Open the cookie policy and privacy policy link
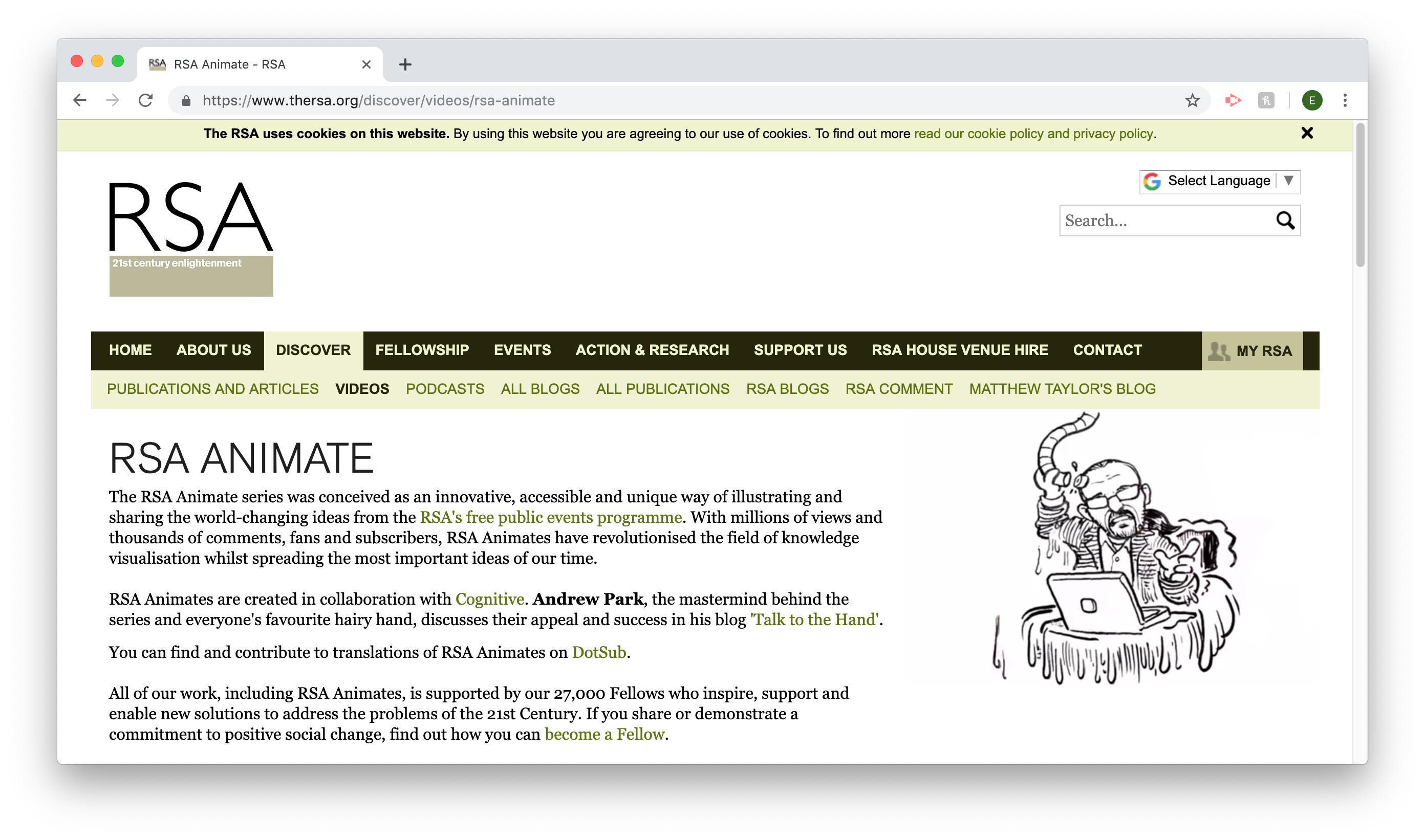 [x=1033, y=134]
